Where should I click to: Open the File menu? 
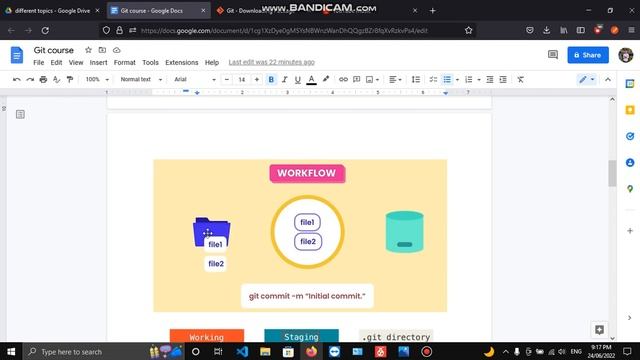tap(38, 62)
